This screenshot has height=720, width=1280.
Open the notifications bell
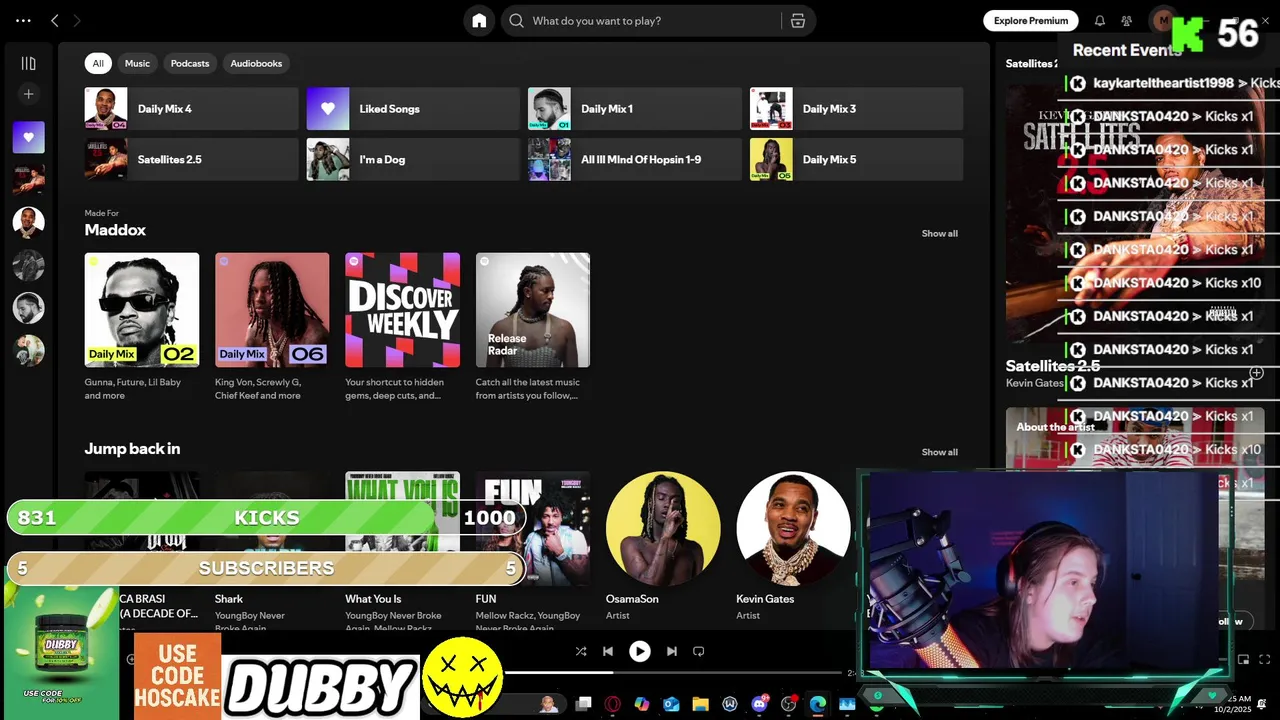coord(1100,20)
